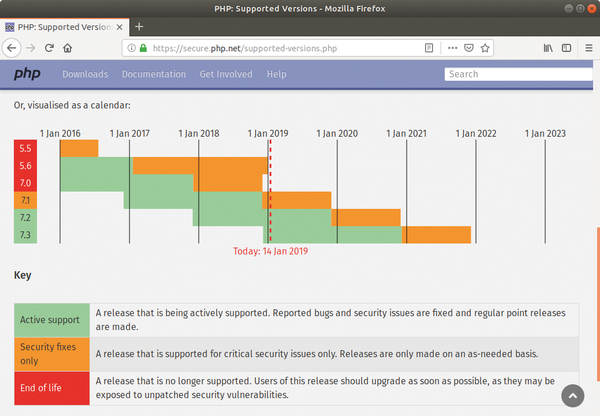Image resolution: width=600 pixels, height=416 pixels.
Task: Click the 5.5 version label
Action: tap(25, 148)
